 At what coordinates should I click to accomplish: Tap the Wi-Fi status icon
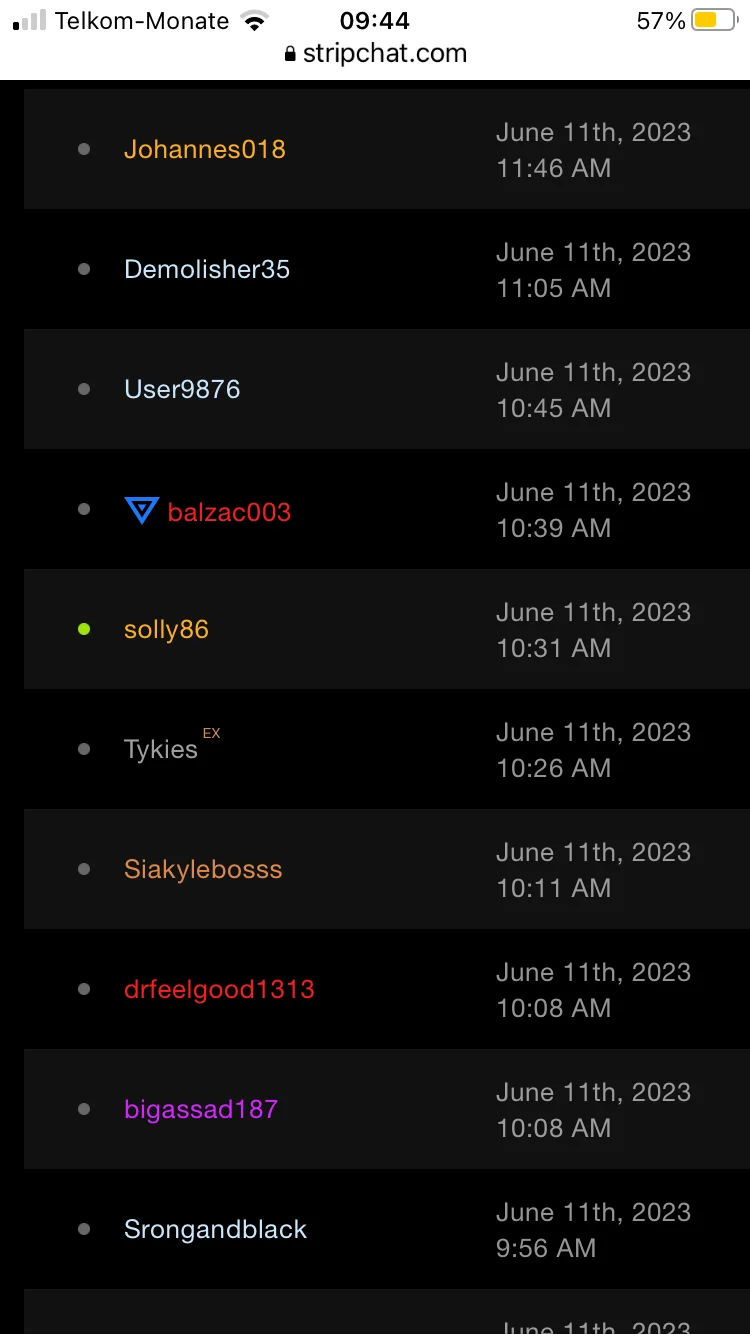[x=256, y=20]
